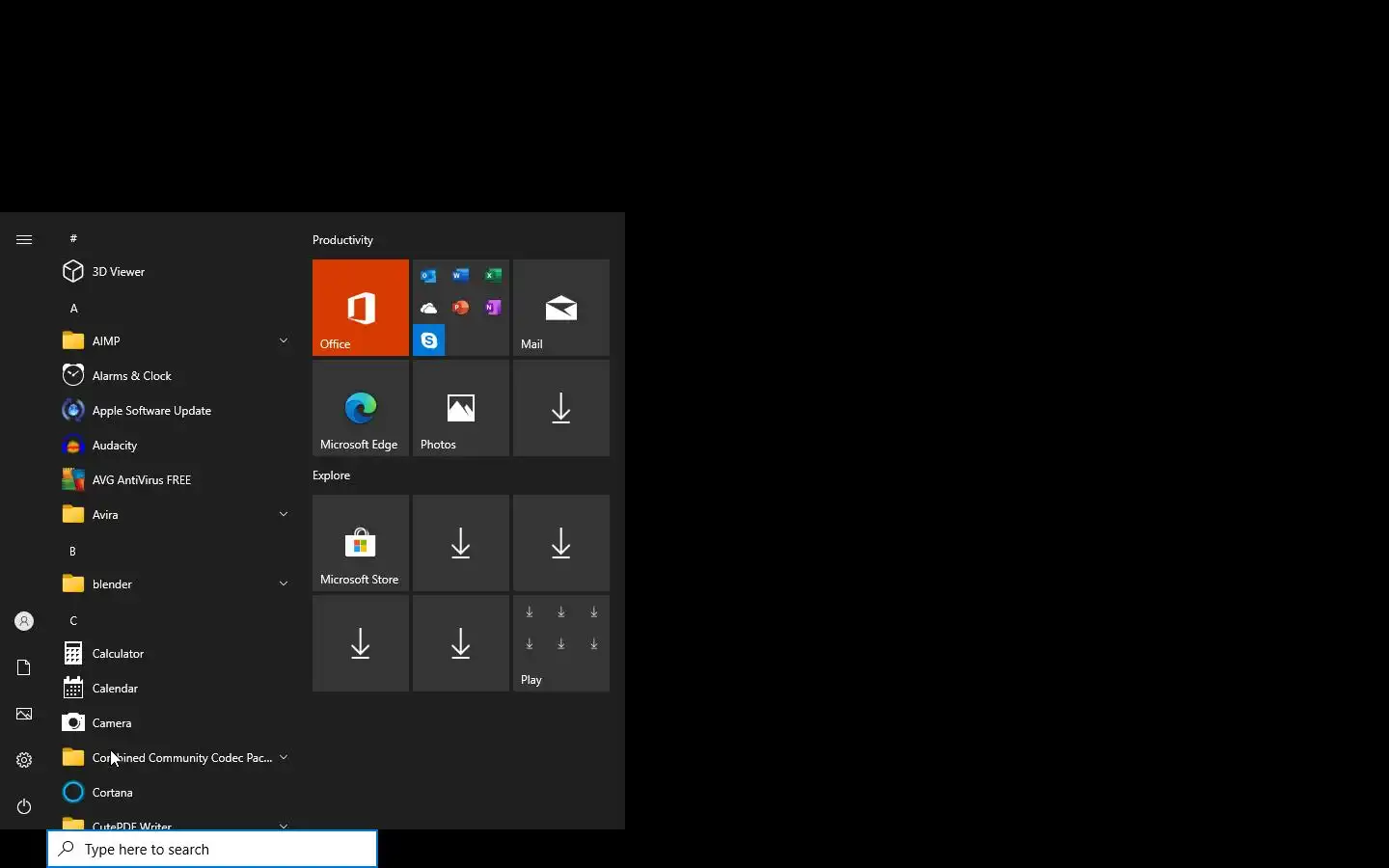Expand the Avira folder chevron
The image size is (1389, 868).
point(284,515)
